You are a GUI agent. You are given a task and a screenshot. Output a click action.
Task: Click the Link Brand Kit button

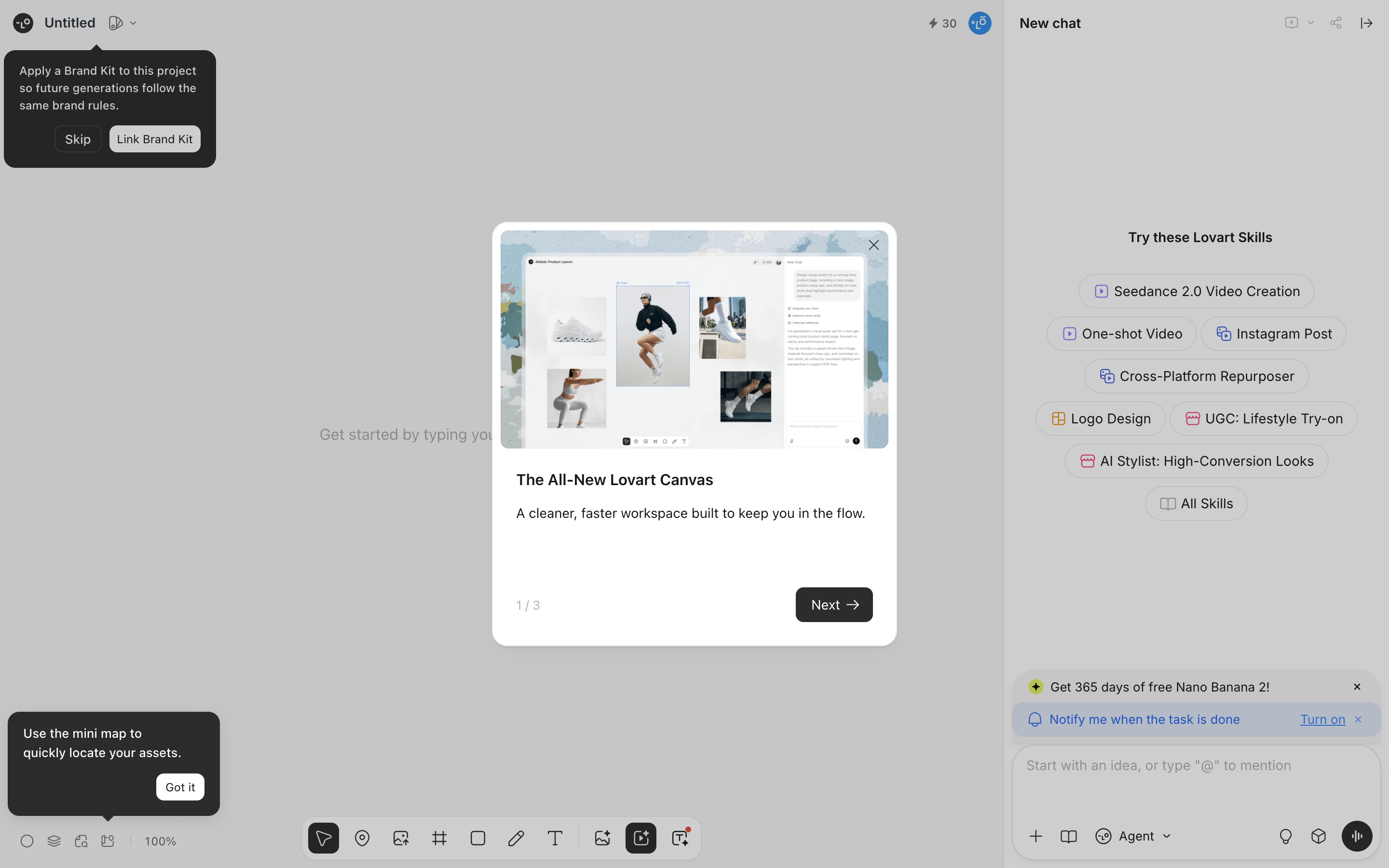click(155, 139)
